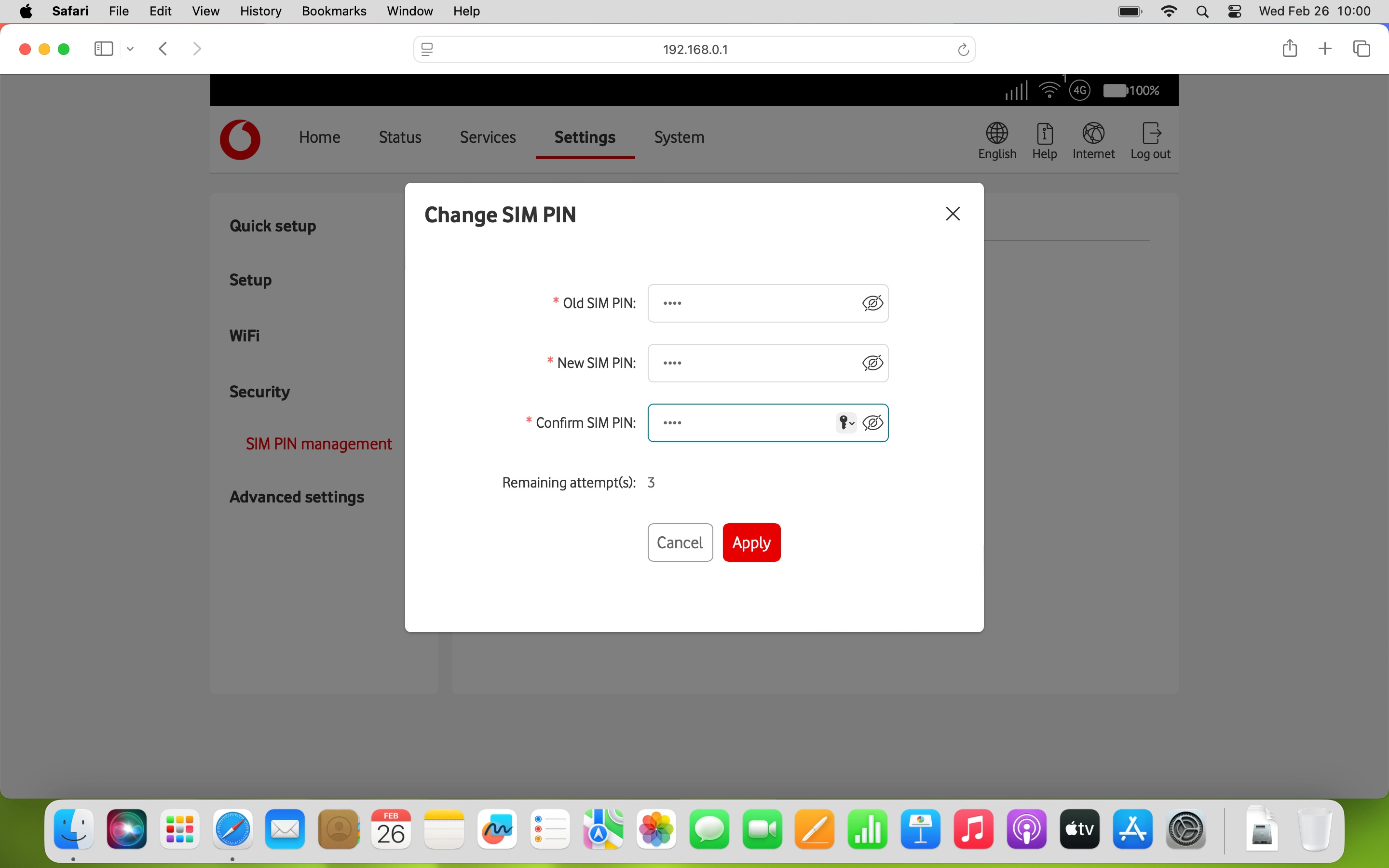Viewport: 1389px width, 868px height.
Task: Go forward in Safari
Action: tap(197, 49)
